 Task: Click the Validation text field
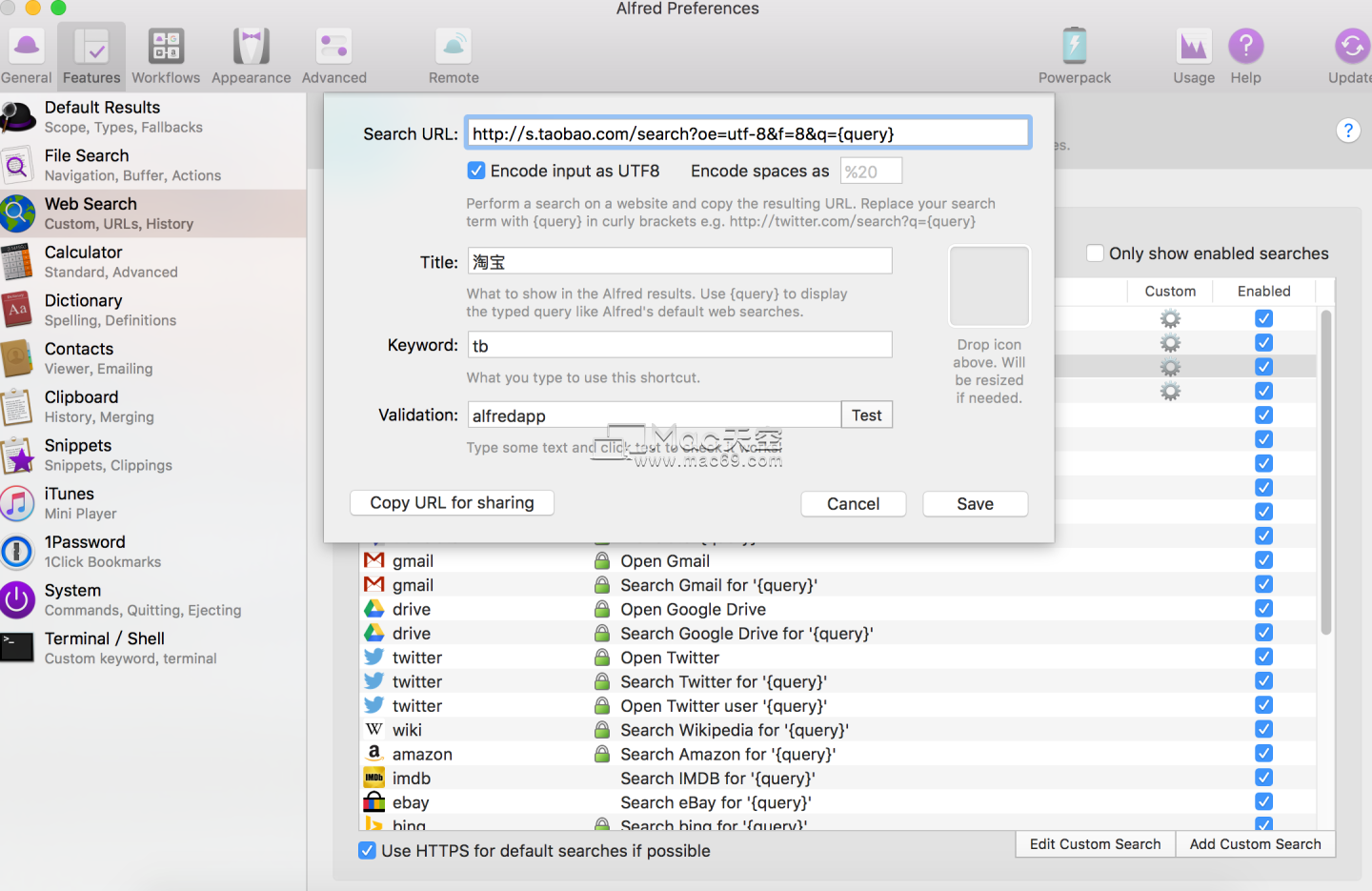(x=655, y=415)
